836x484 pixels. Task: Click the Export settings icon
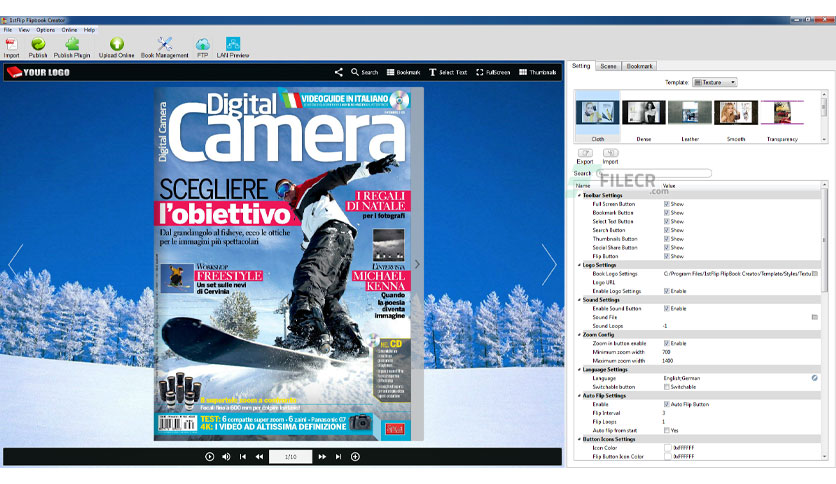(x=585, y=153)
